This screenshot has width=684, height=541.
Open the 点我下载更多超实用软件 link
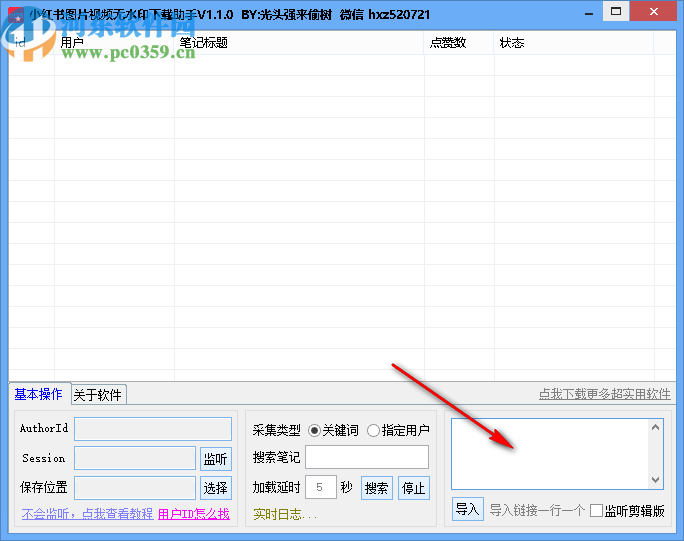click(605, 394)
